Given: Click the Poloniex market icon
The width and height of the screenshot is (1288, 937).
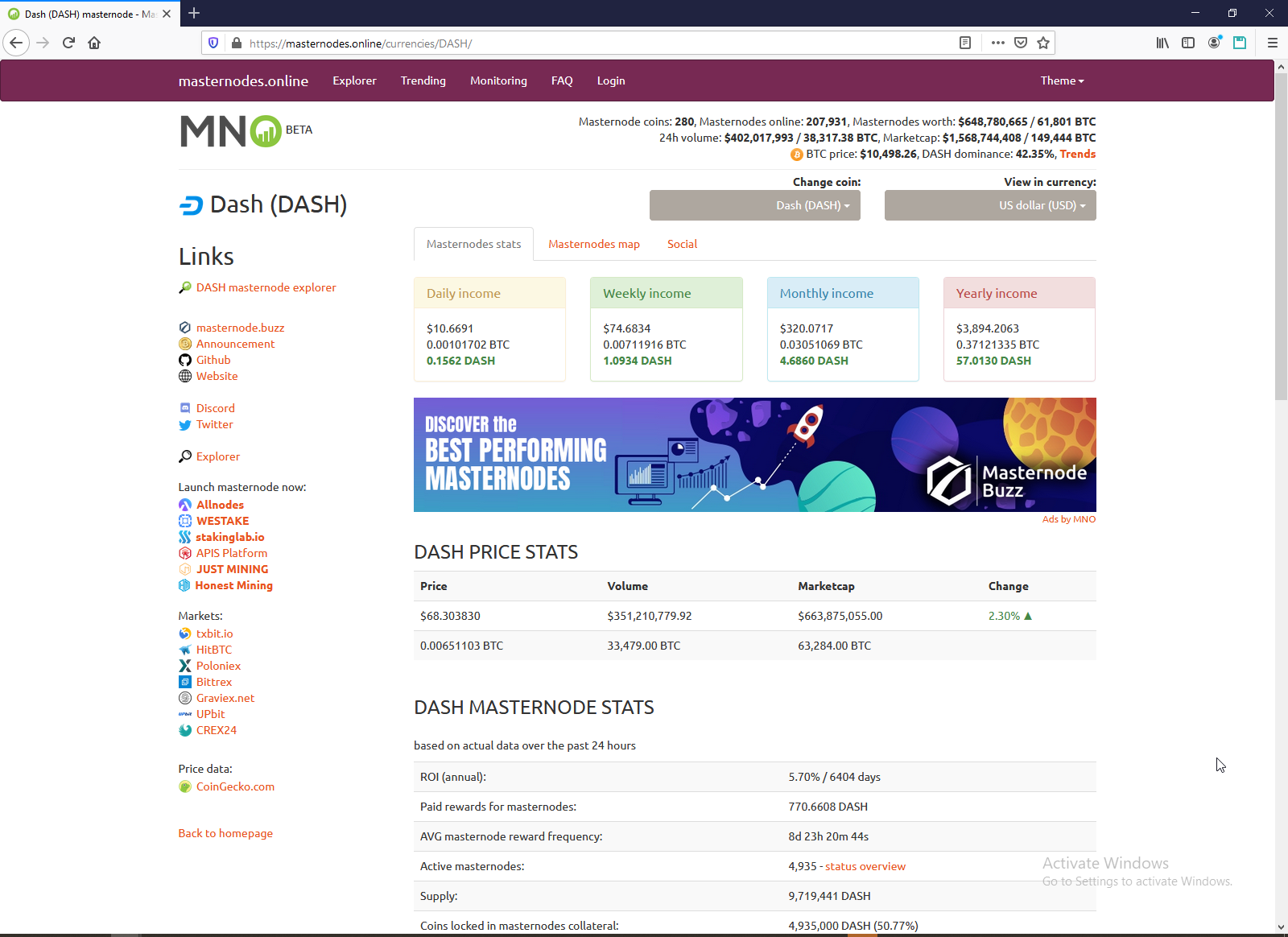Looking at the screenshot, I should [185, 666].
